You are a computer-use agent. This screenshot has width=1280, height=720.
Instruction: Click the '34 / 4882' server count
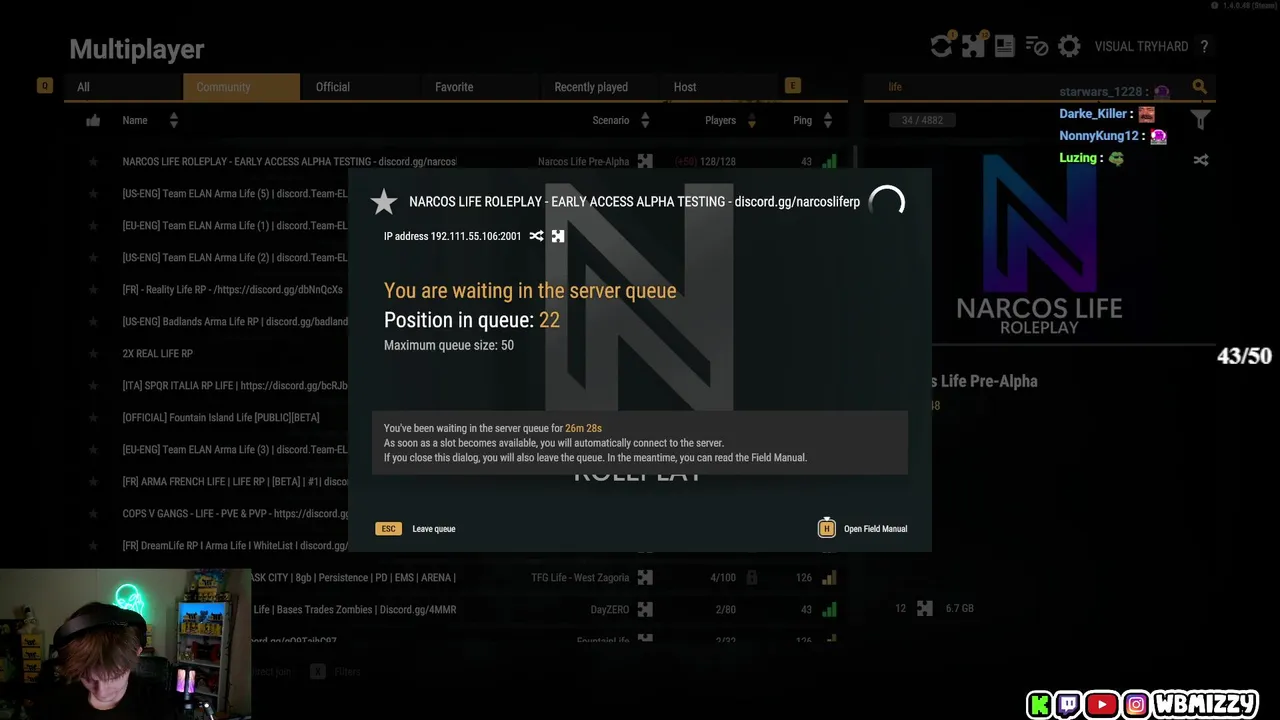point(923,120)
